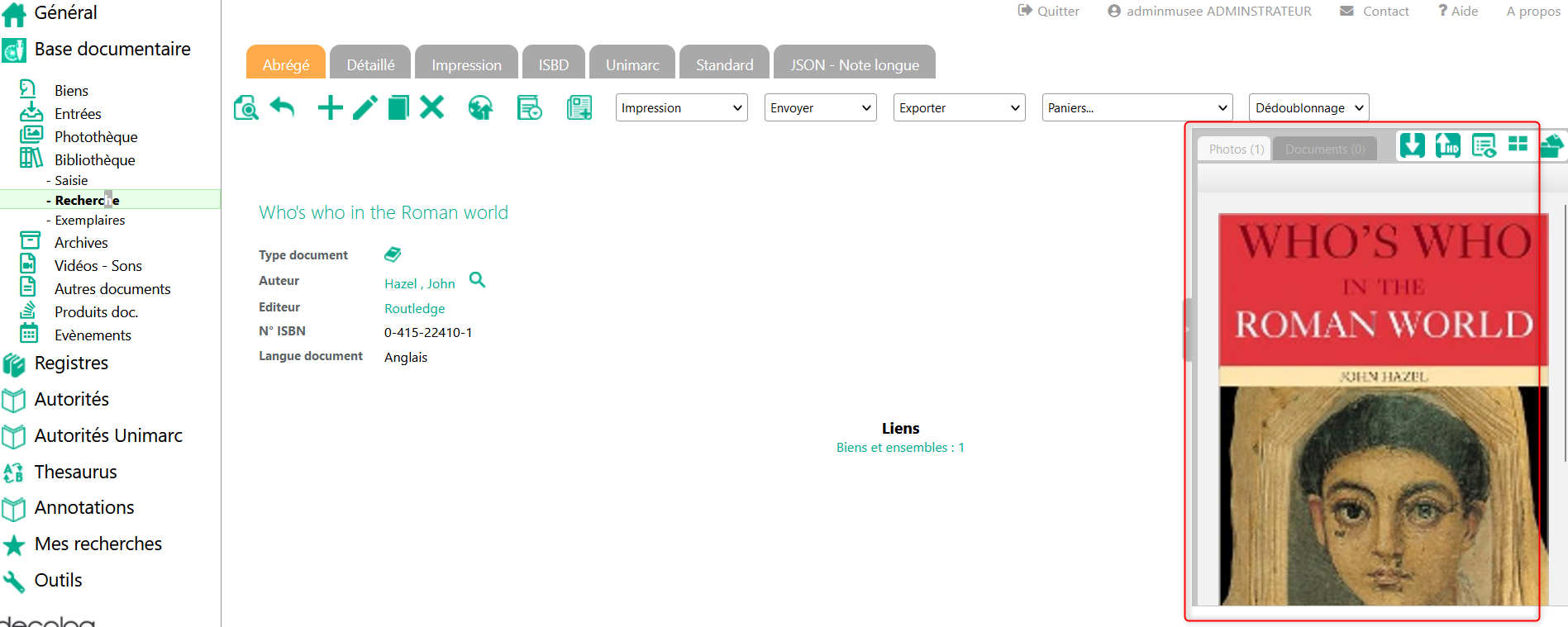Open the Aide help link
Image resolution: width=1568 pixels, height=627 pixels.
[x=1458, y=11]
